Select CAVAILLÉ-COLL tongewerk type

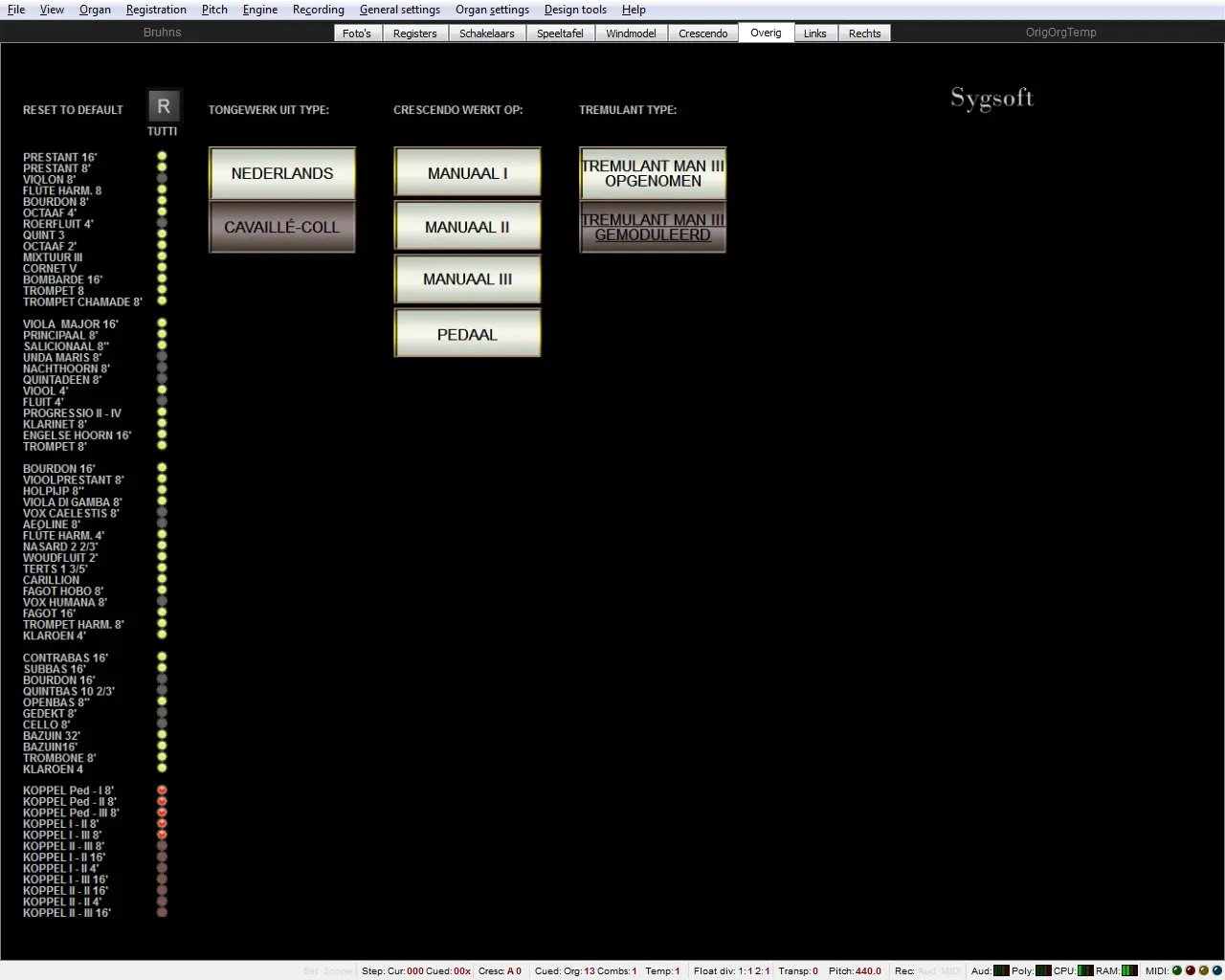coord(282,227)
